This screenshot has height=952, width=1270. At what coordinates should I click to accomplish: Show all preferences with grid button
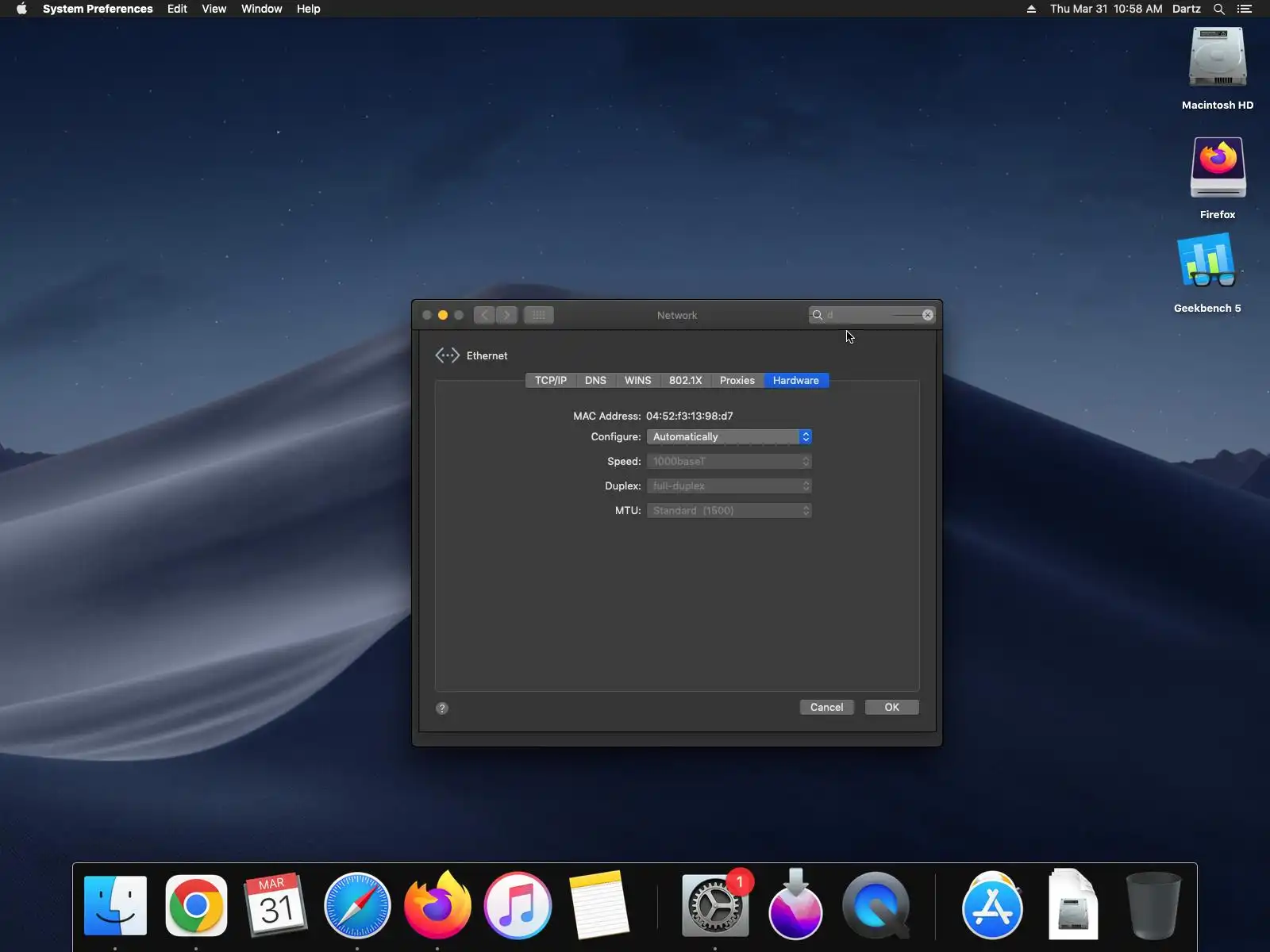click(538, 315)
